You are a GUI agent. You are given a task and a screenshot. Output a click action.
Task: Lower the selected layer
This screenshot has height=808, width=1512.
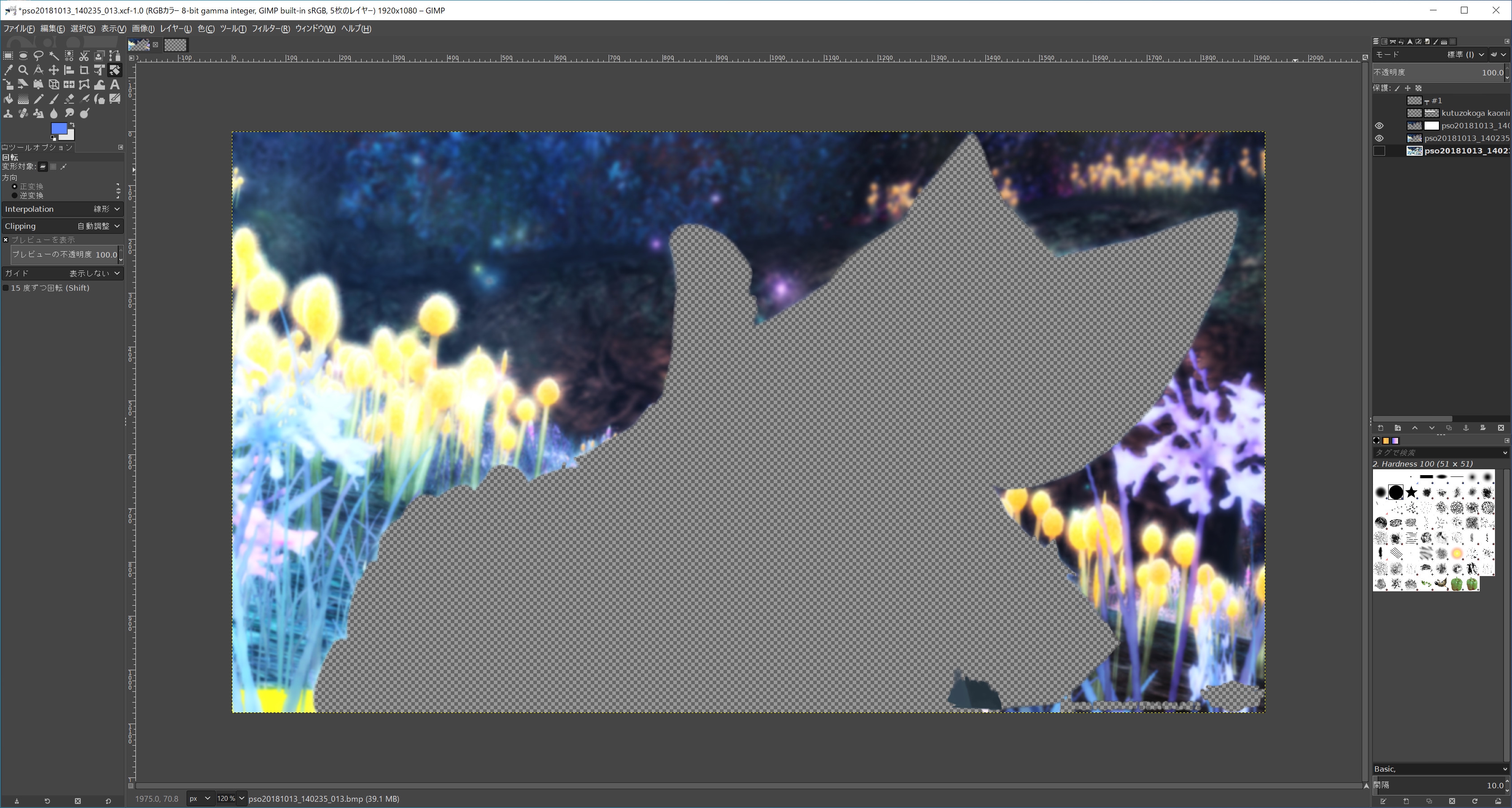[1432, 428]
